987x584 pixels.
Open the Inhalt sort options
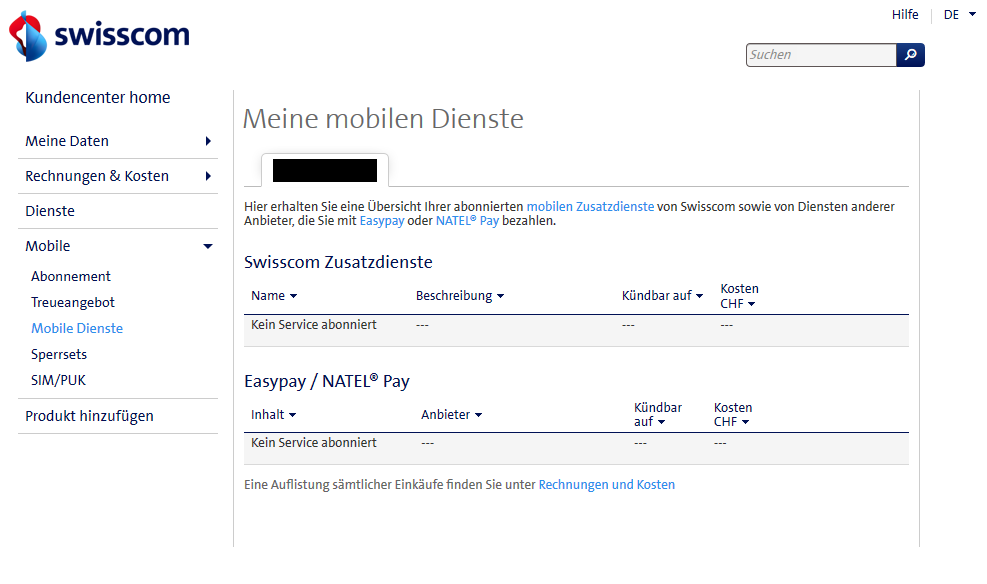click(293, 414)
